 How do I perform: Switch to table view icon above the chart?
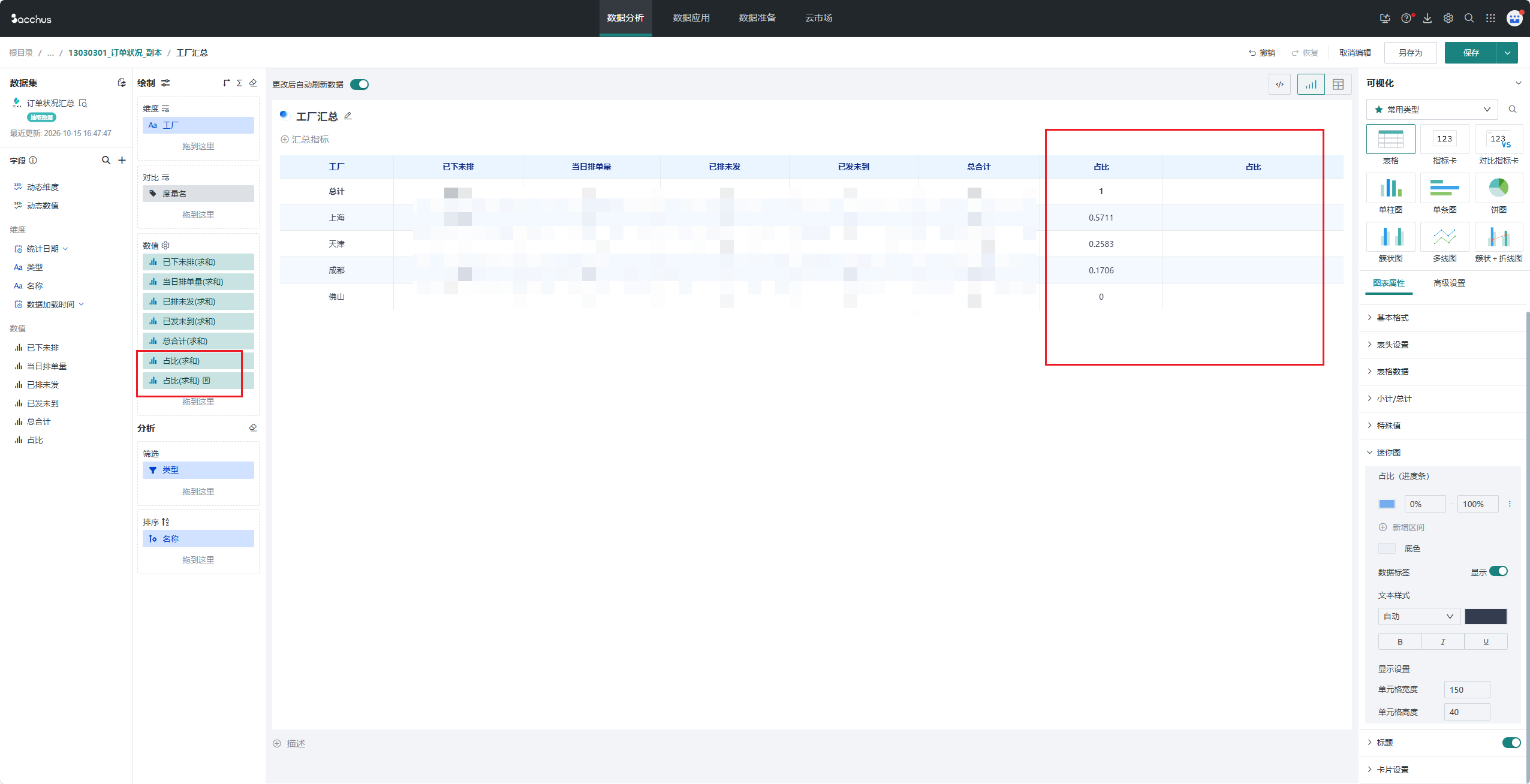[x=1338, y=85]
